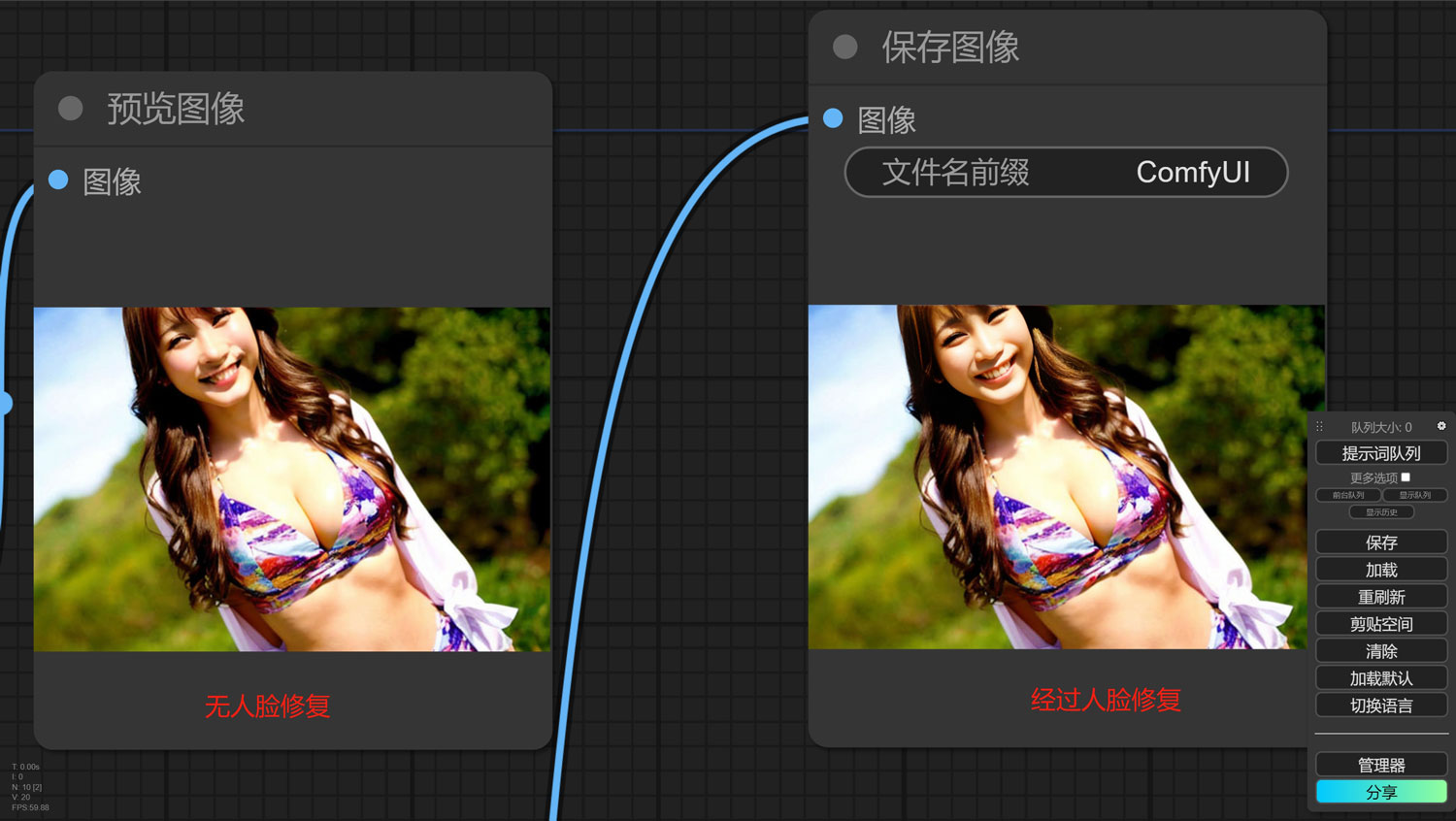Screen dimensions: 1456x821
Task: Collapse the 预览图像 node using its dot
Action: click(70, 109)
